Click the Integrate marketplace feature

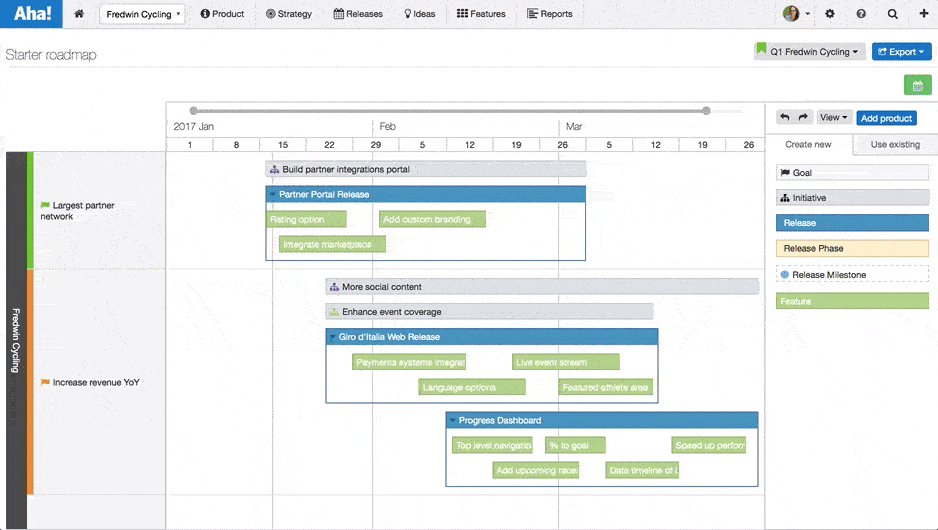pyautogui.click(x=332, y=245)
